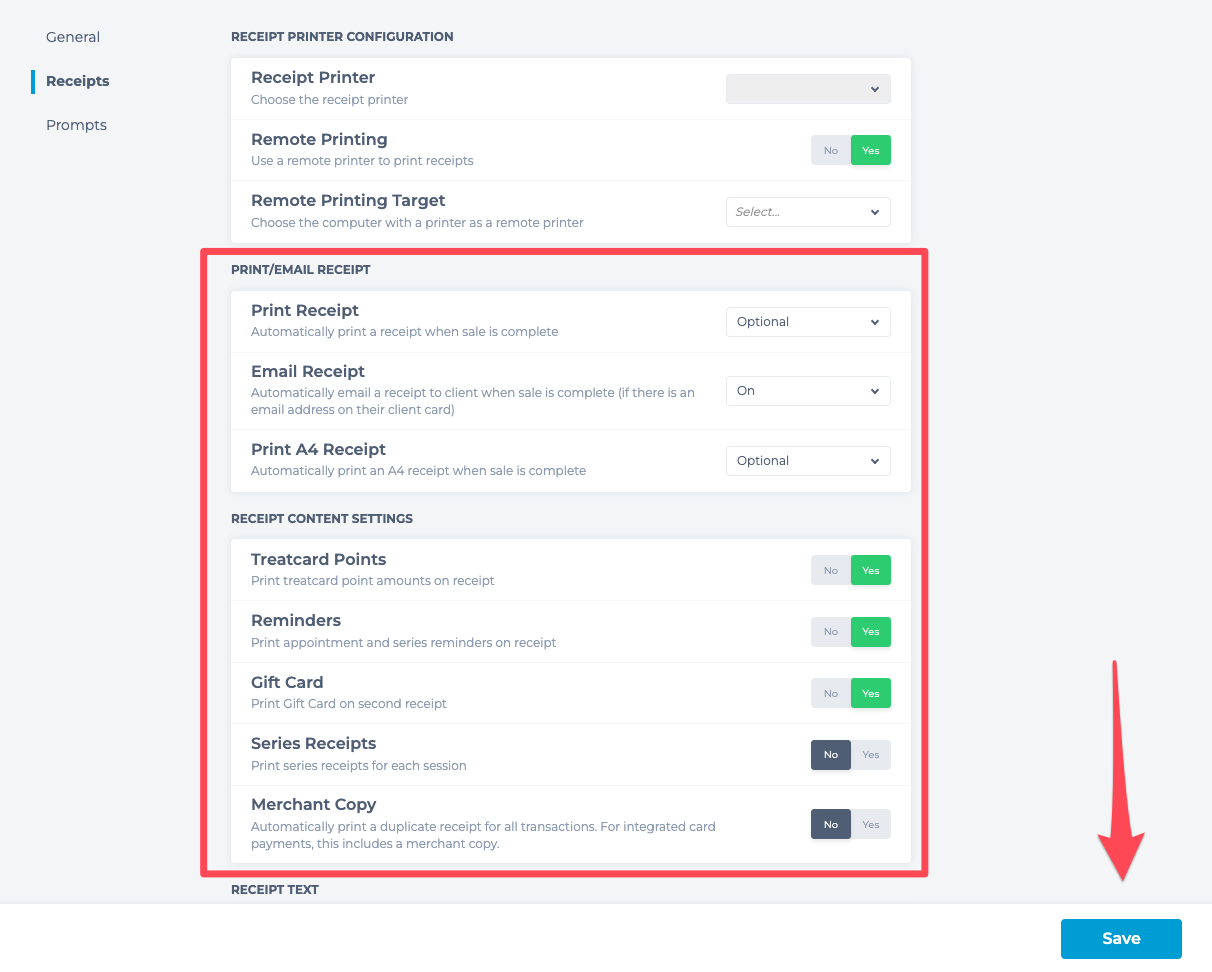Open the Email Receipt dropdown

click(x=807, y=391)
